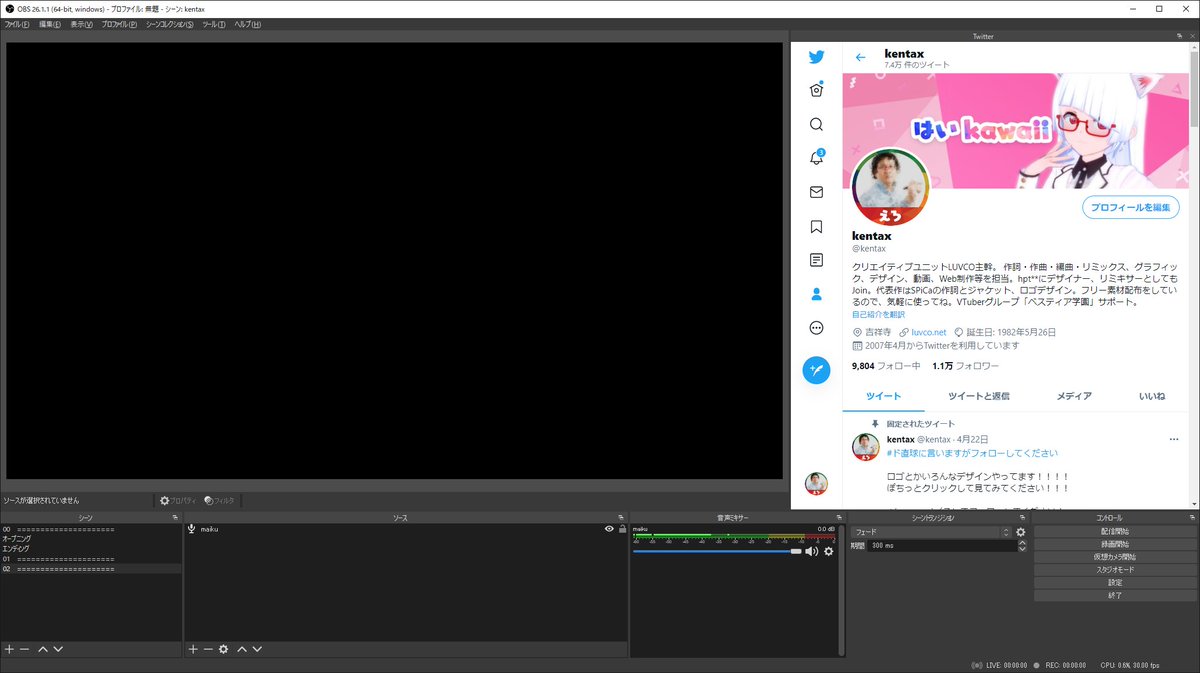Open 表示 menu

(x=81, y=24)
